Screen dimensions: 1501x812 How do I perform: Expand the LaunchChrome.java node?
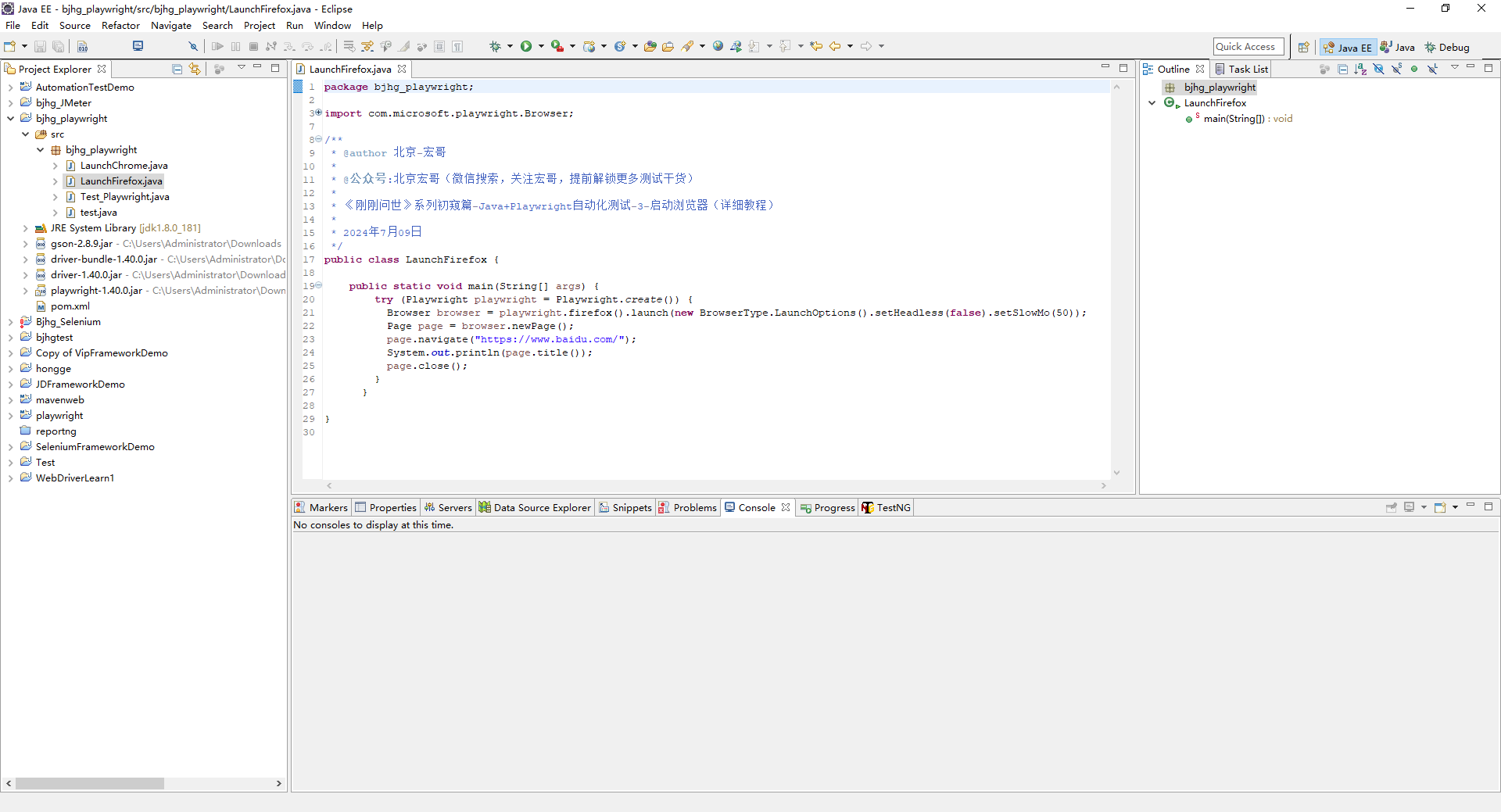55,166
